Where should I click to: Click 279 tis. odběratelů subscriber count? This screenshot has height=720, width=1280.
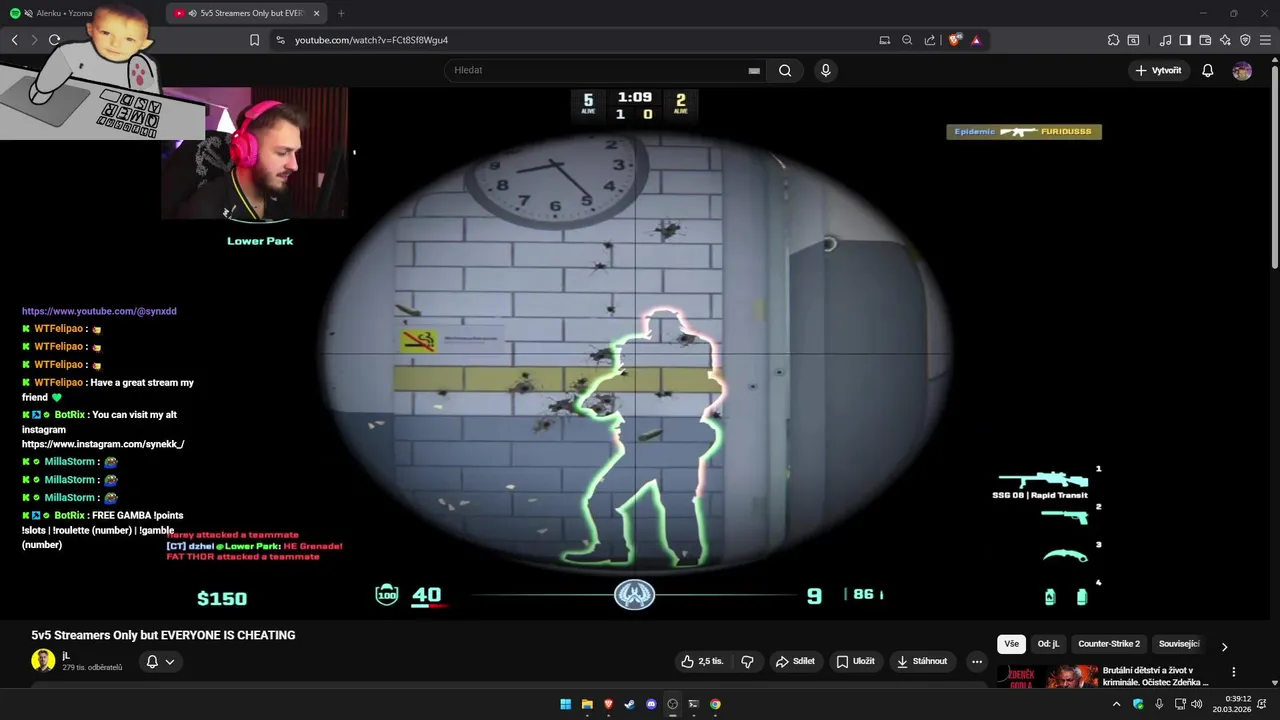(92, 667)
